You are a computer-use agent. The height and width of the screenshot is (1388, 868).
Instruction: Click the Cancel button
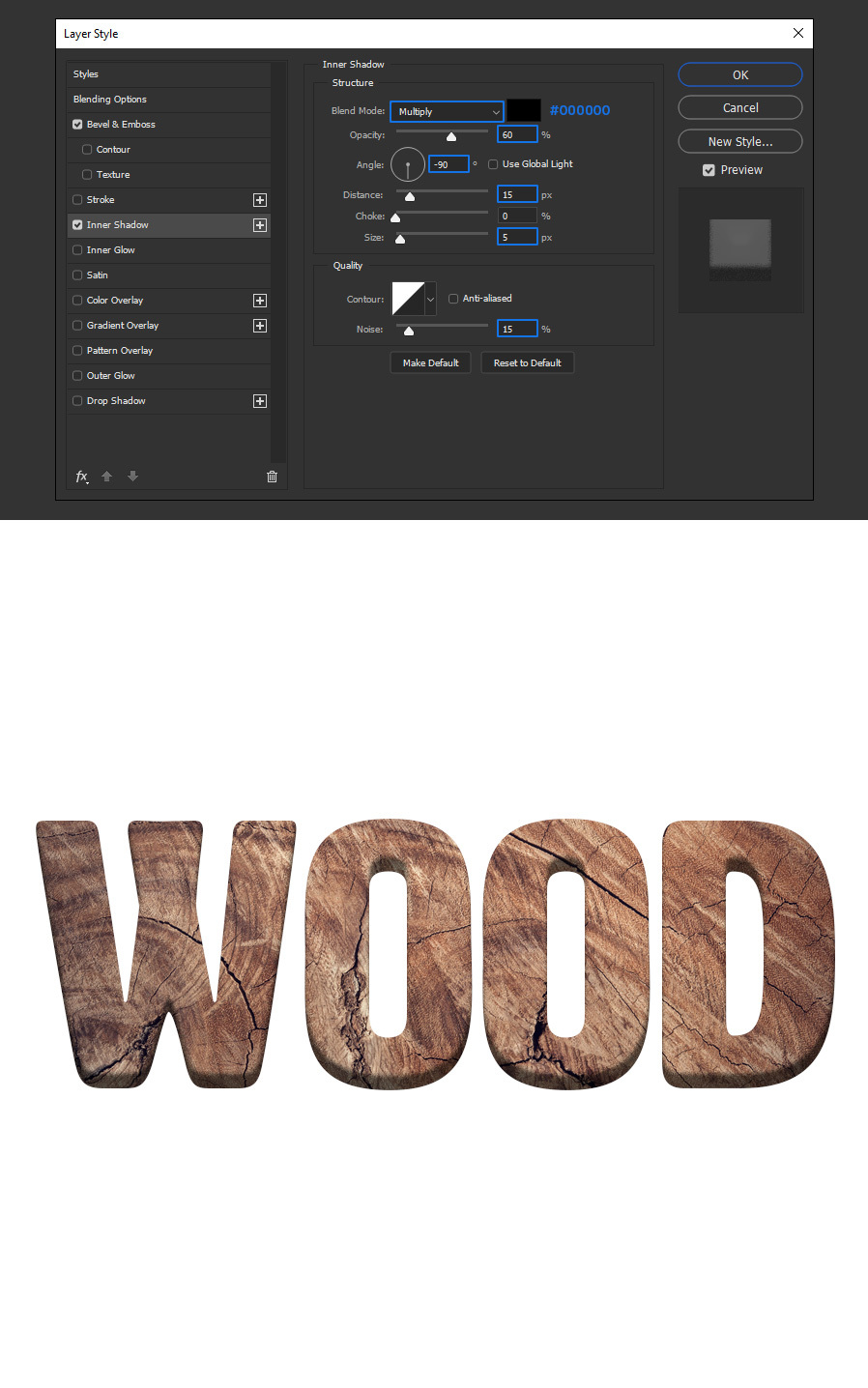tap(740, 107)
